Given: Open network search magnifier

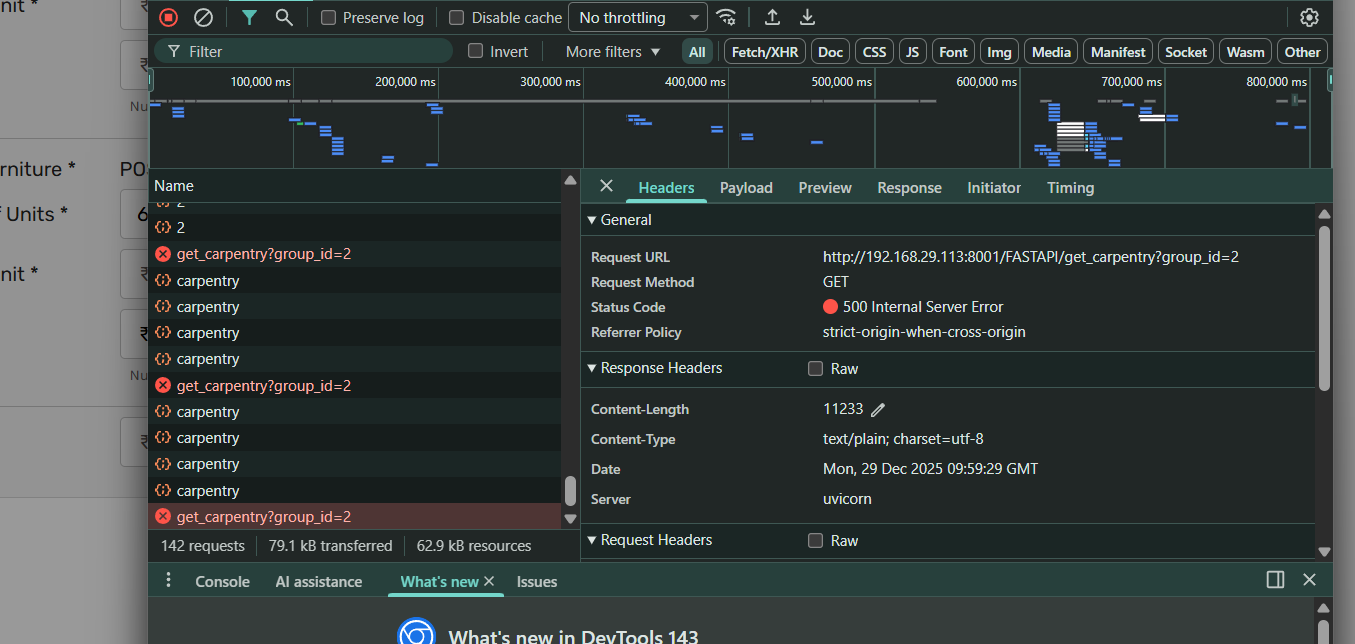Looking at the screenshot, I should tap(284, 17).
